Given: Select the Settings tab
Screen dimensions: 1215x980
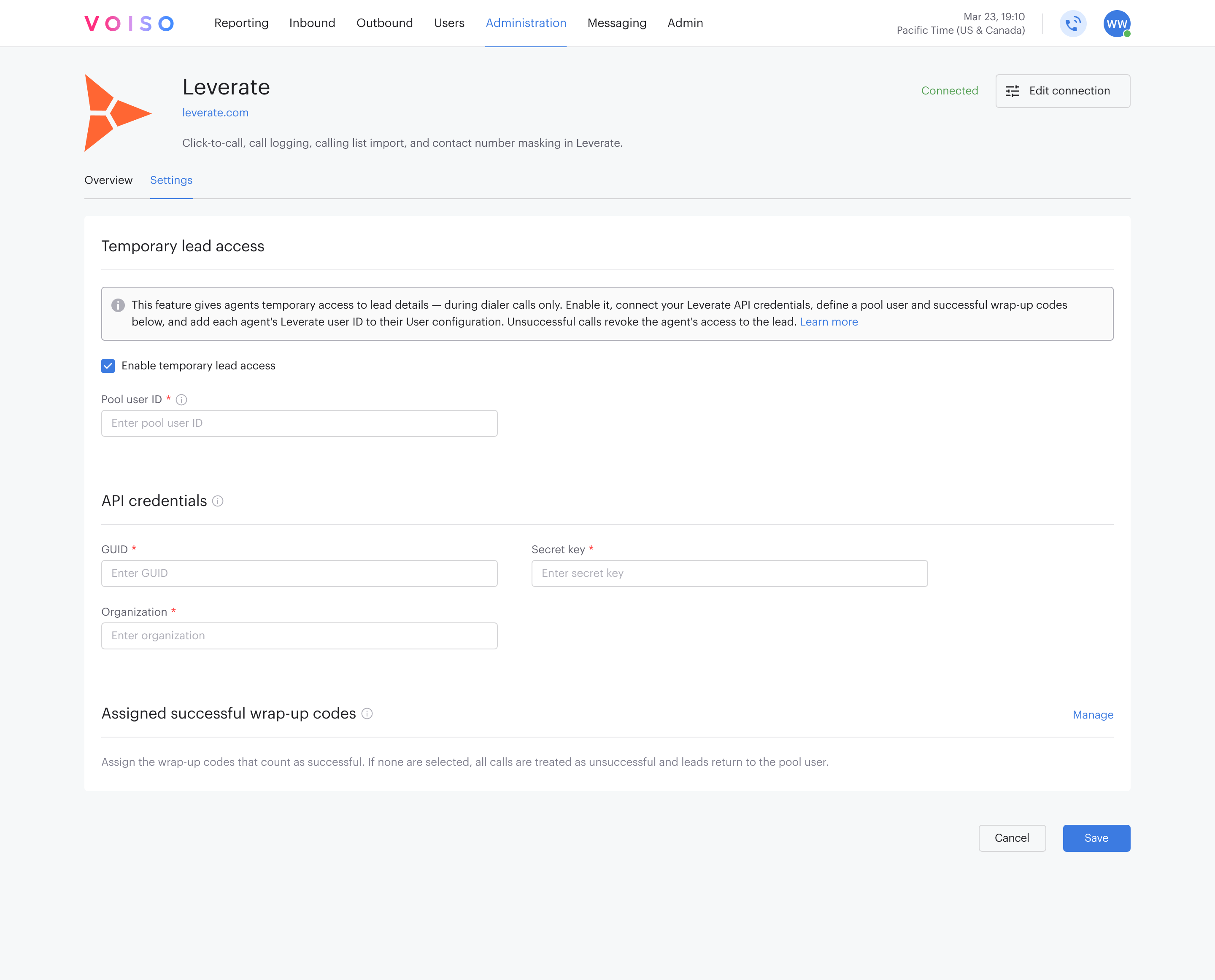Looking at the screenshot, I should (x=171, y=180).
